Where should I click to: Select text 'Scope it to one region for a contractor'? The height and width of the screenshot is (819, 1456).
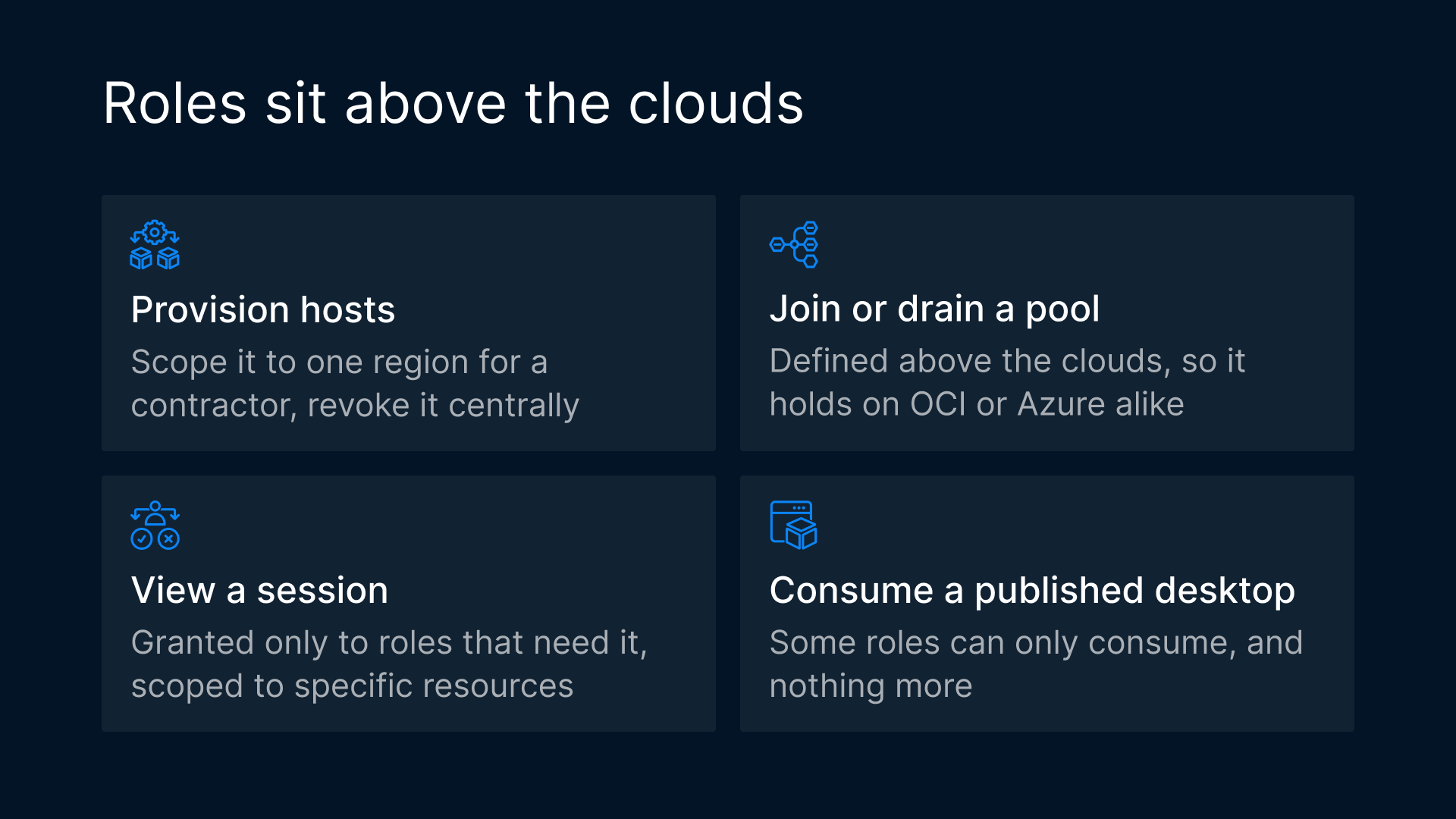[x=339, y=384]
